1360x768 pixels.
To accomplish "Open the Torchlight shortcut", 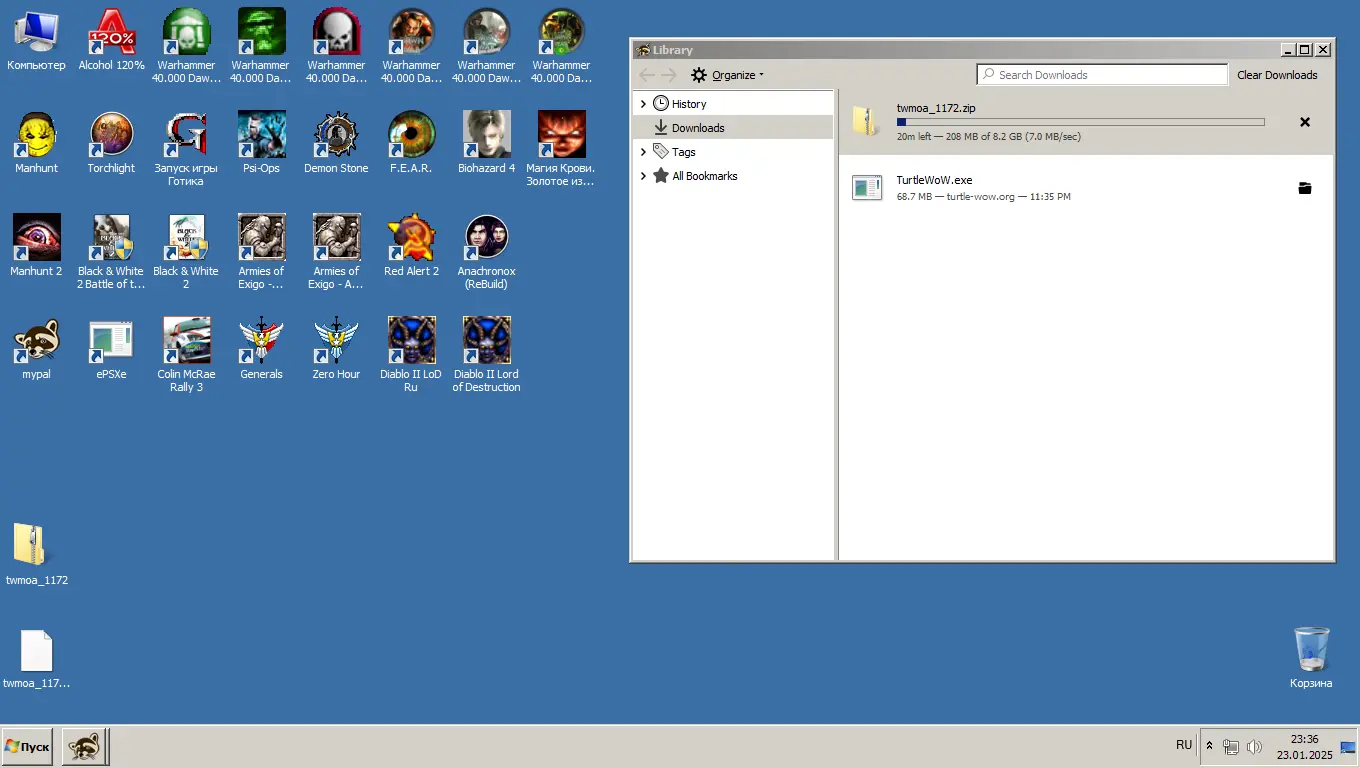I will click(111, 143).
